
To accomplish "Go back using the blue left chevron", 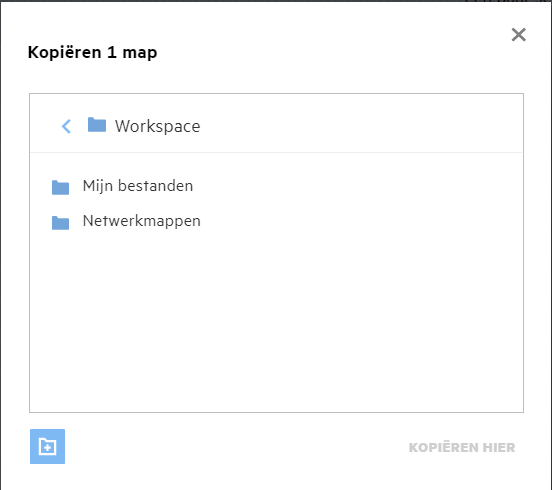I will pyautogui.click(x=66, y=126).
